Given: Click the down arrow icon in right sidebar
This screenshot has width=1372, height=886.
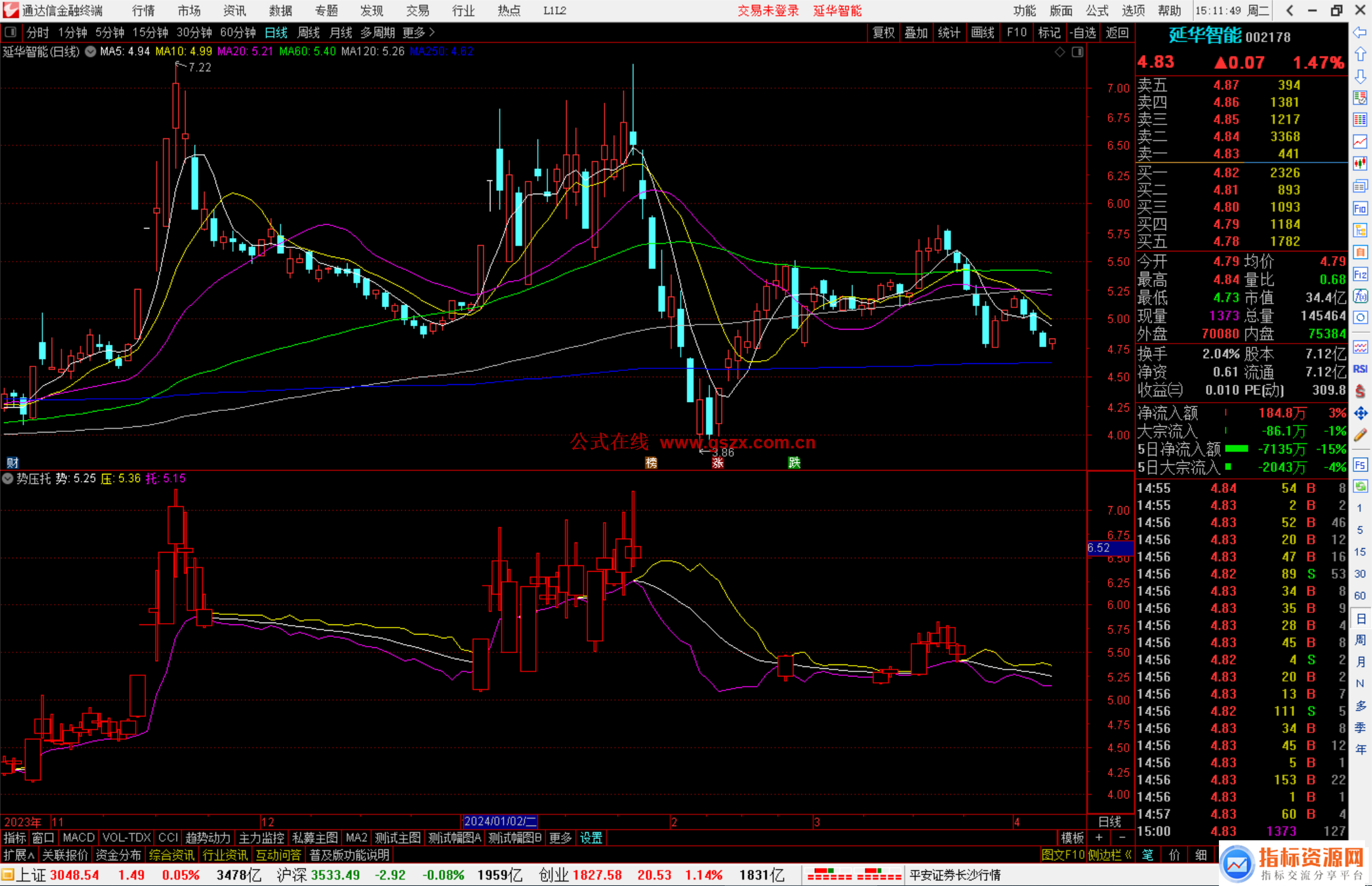Looking at the screenshot, I should pyautogui.click(x=1360, y=76).
